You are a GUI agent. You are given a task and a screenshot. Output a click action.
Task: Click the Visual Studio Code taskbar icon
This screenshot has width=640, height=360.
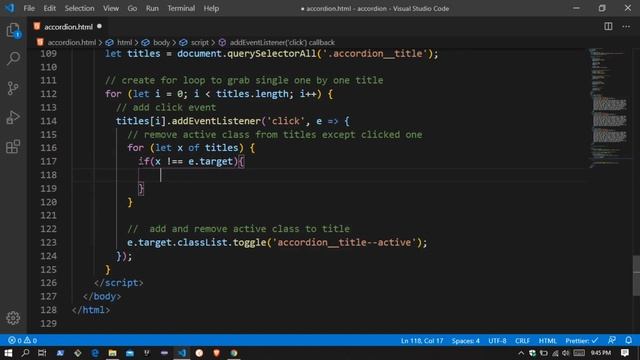(x=182, y=353)
